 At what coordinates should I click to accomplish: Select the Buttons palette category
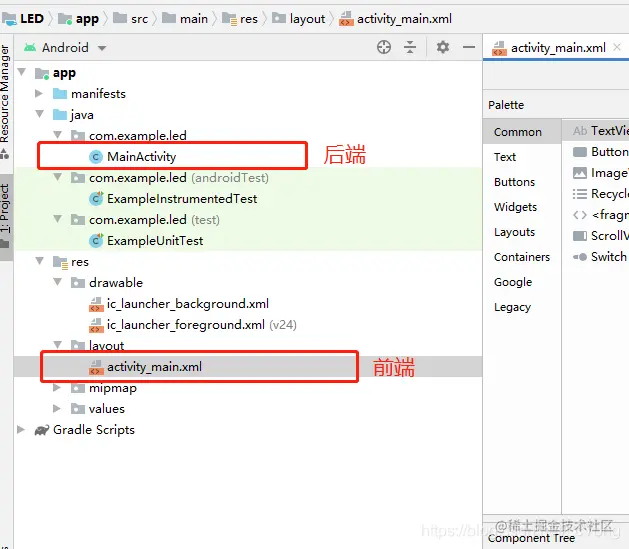point(515,182)
